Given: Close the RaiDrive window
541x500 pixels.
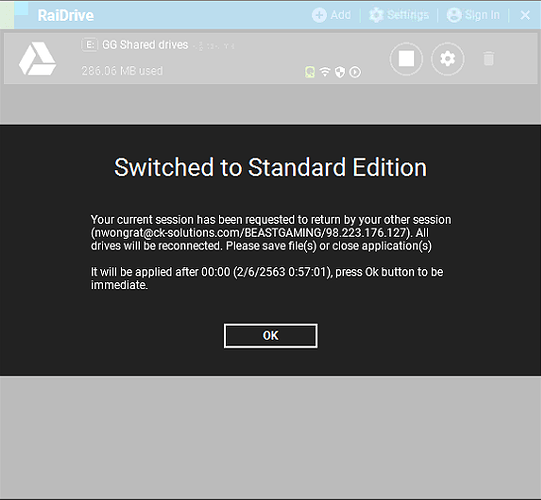Looking at the screenshot, I should [525, 15].
